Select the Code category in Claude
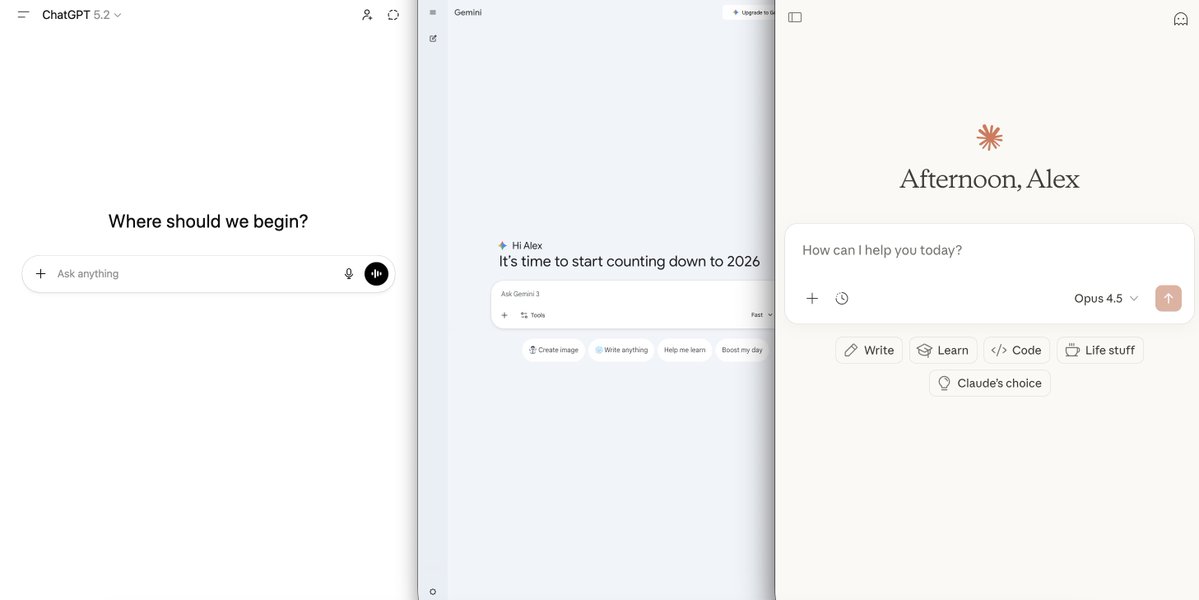This screenshot has width=1199, height=600. click(x=1016, y=350)
